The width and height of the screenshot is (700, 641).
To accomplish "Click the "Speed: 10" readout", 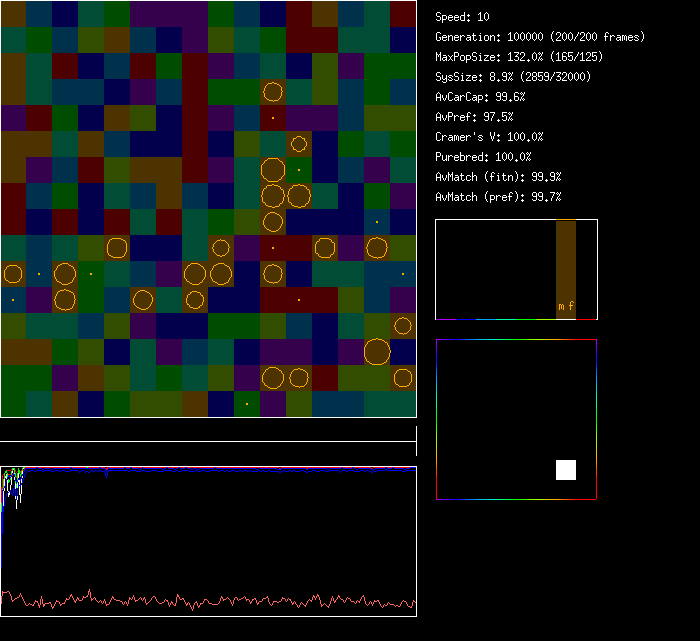I will [x=462, y=17].
